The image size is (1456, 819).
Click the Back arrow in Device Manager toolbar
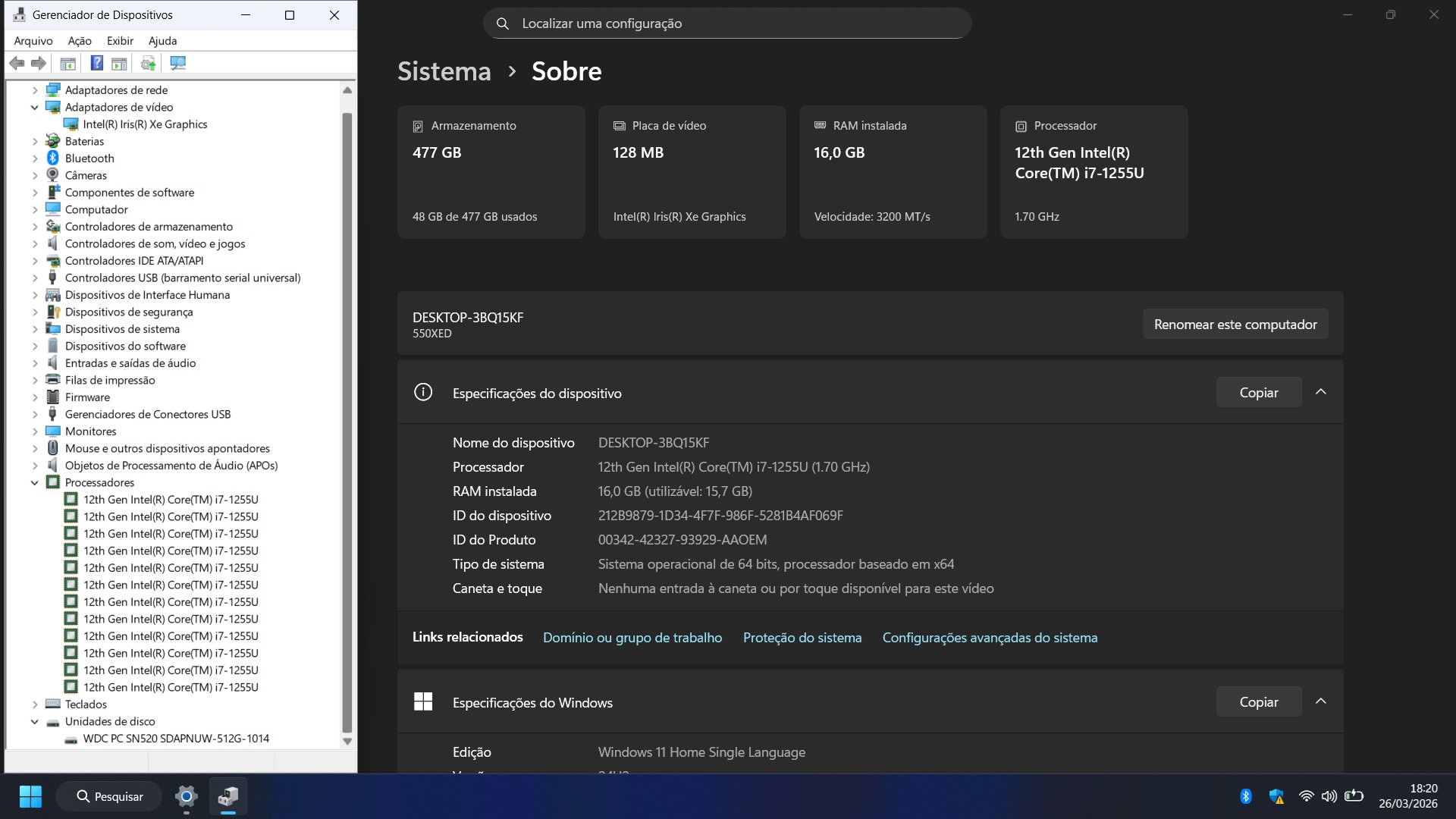17,63
